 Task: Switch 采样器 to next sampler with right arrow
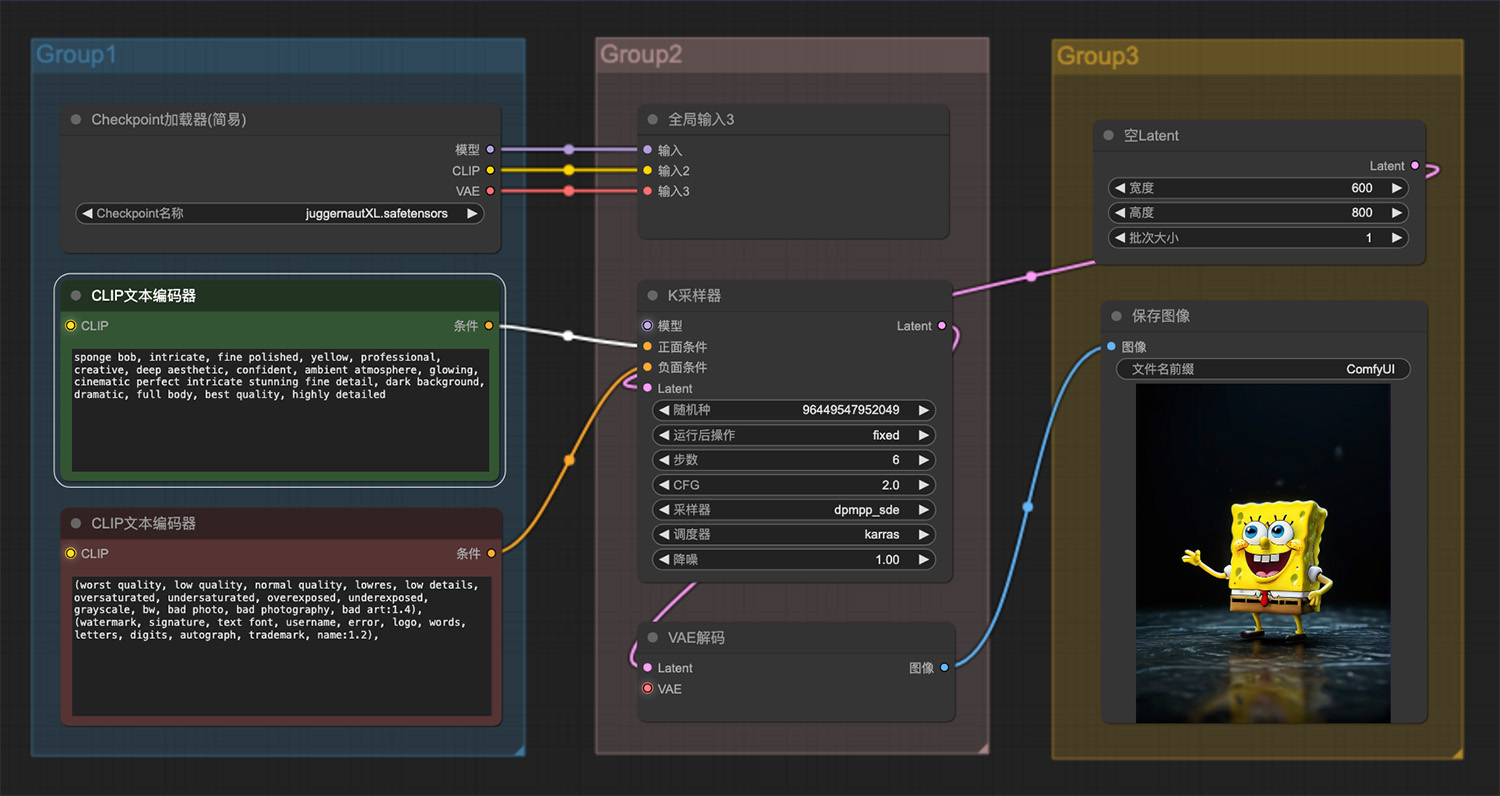pos(924,510)
